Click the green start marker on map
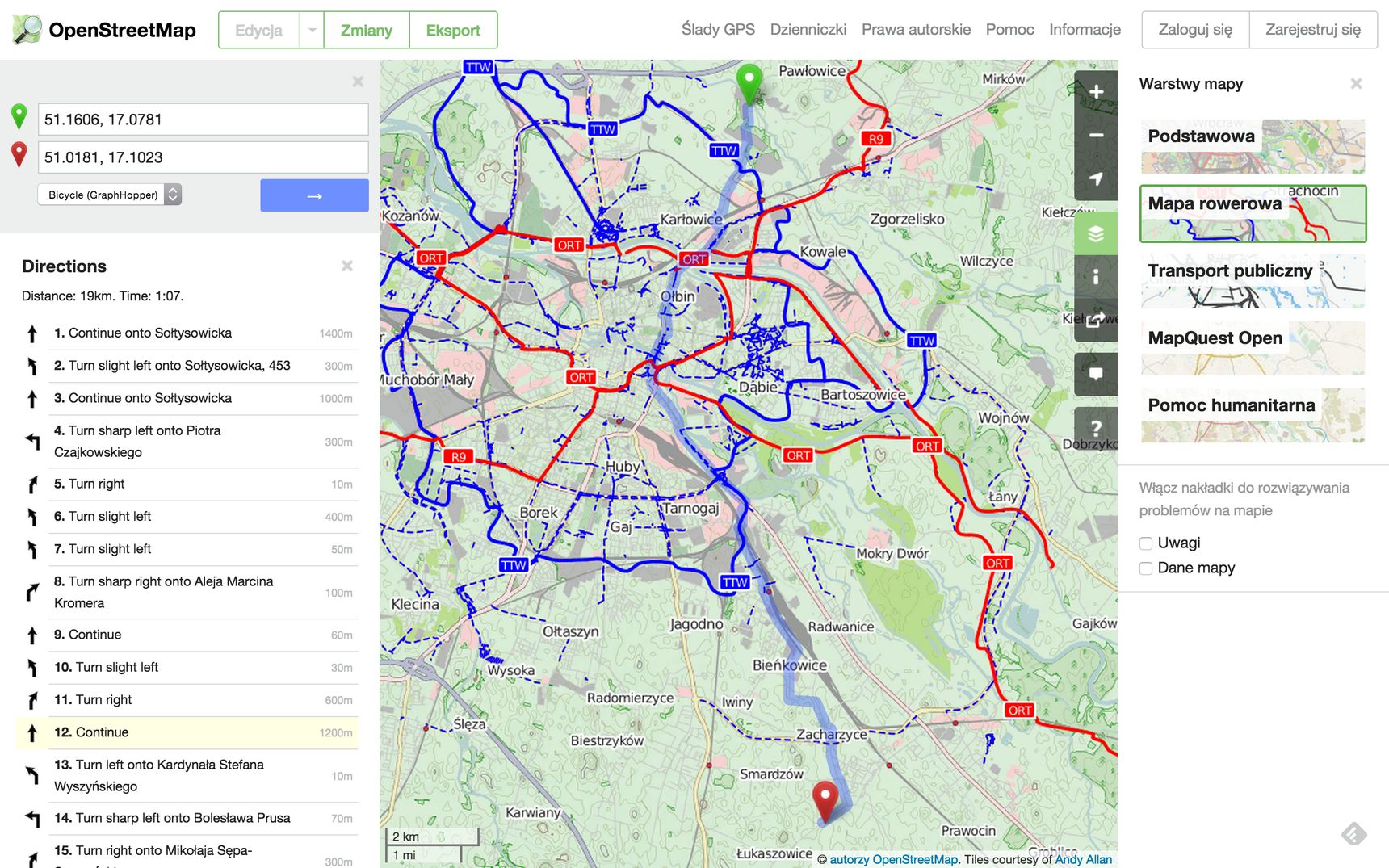 [x=749, y=84]
